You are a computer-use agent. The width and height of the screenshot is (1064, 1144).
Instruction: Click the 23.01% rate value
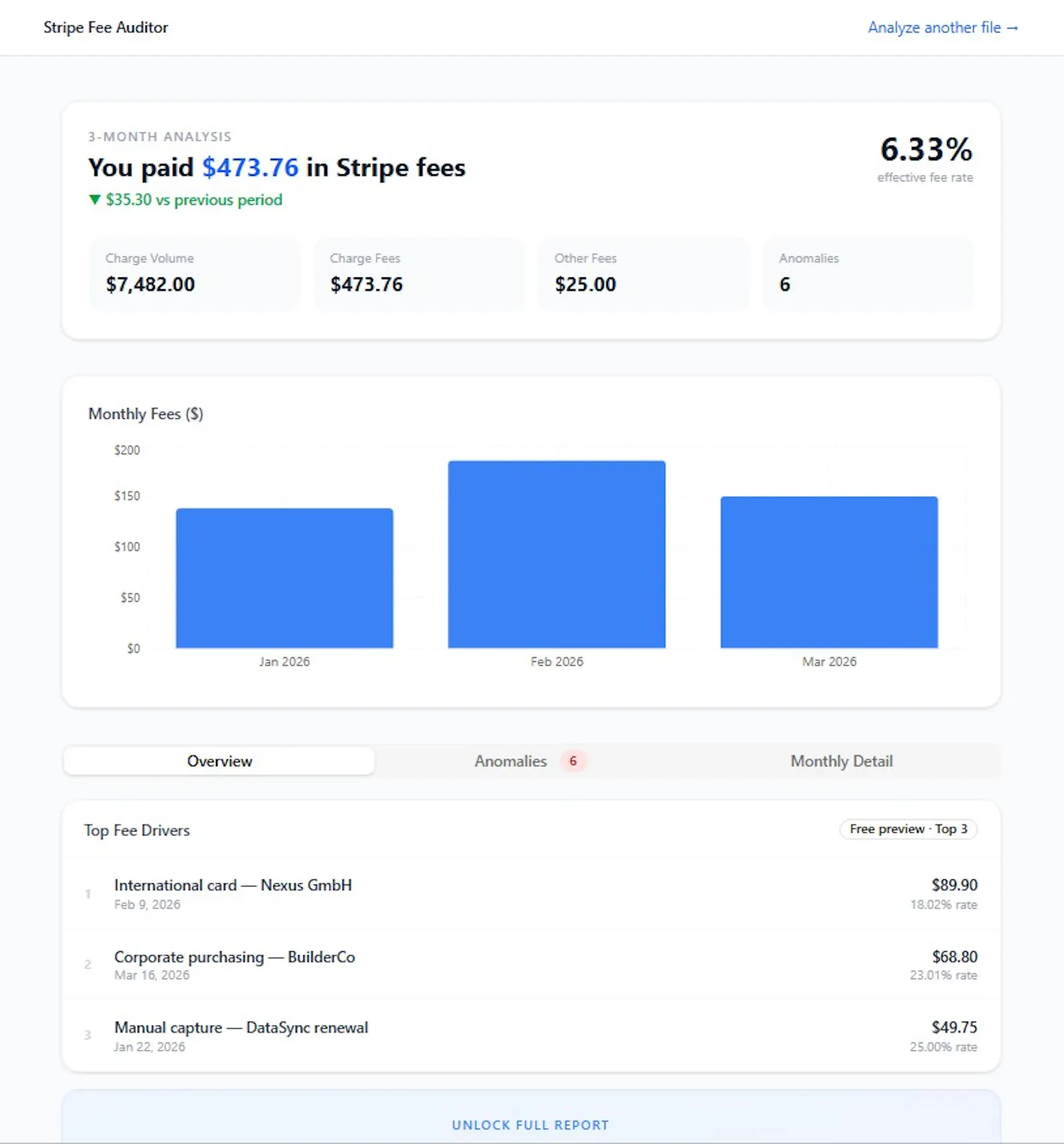coord(944,975)
